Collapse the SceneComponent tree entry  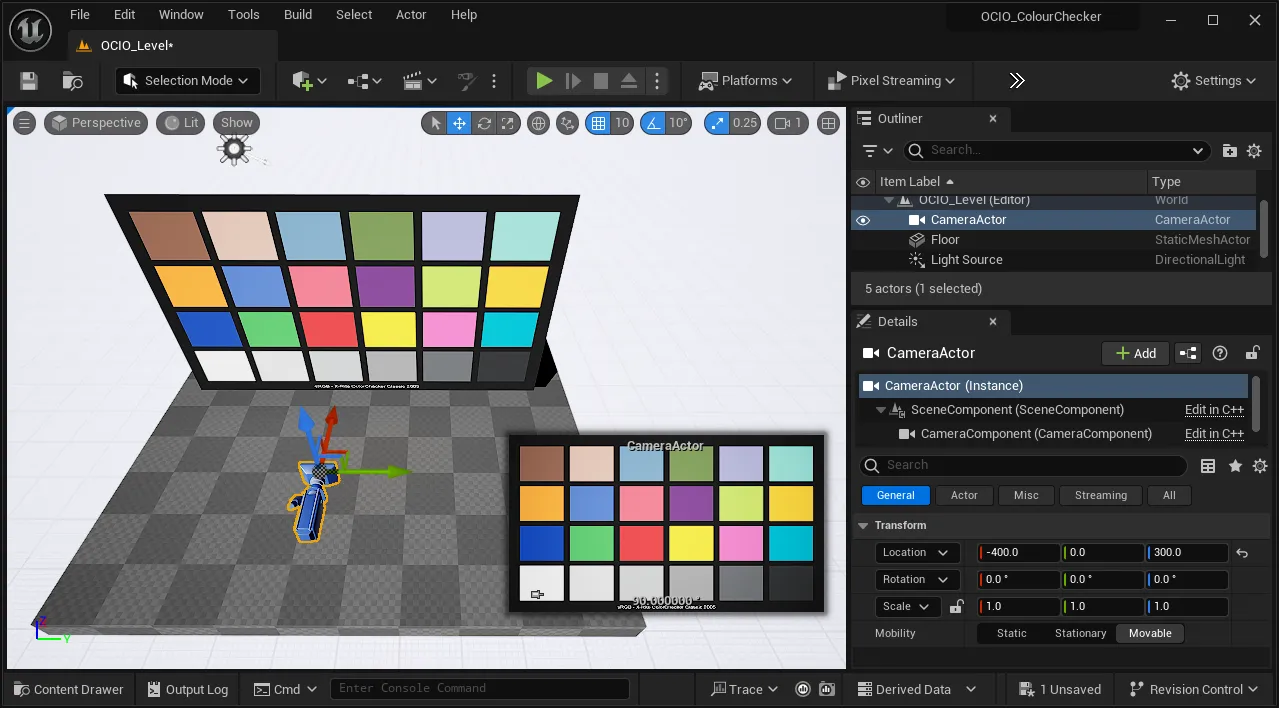pos(881,409)
